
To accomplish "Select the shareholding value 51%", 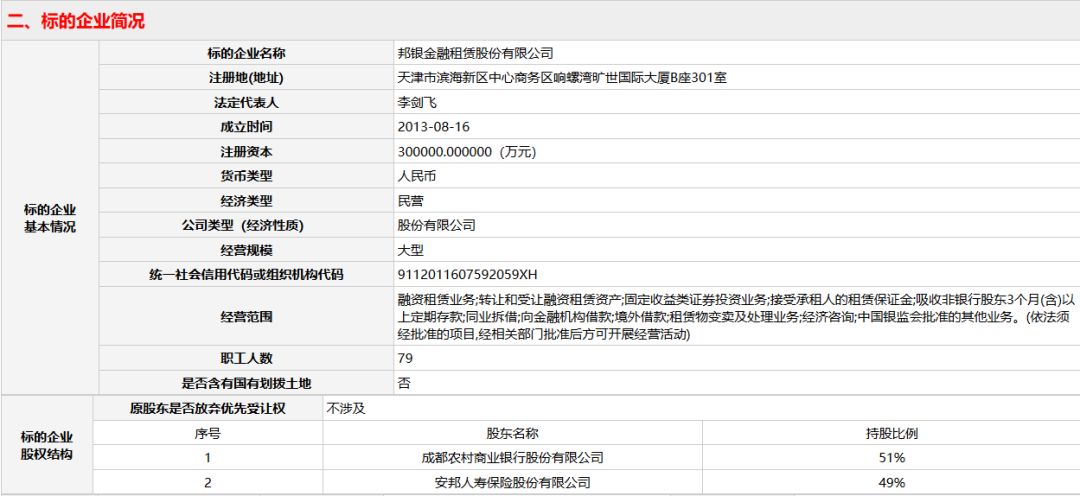I will tap(891, 457).
